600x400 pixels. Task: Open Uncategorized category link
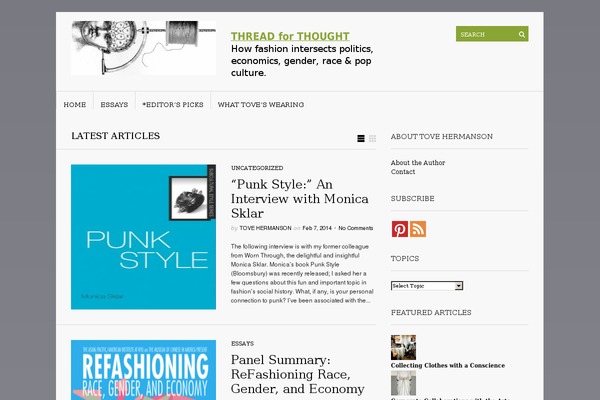[257, 168]
